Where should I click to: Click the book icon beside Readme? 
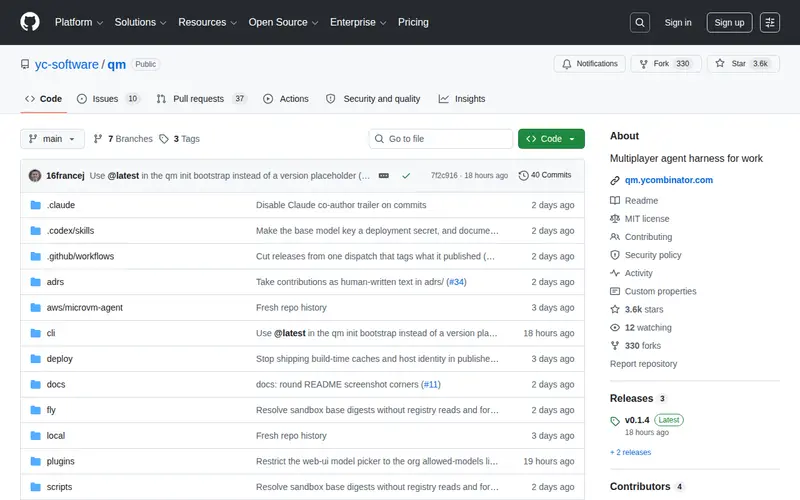pos(615,201)
